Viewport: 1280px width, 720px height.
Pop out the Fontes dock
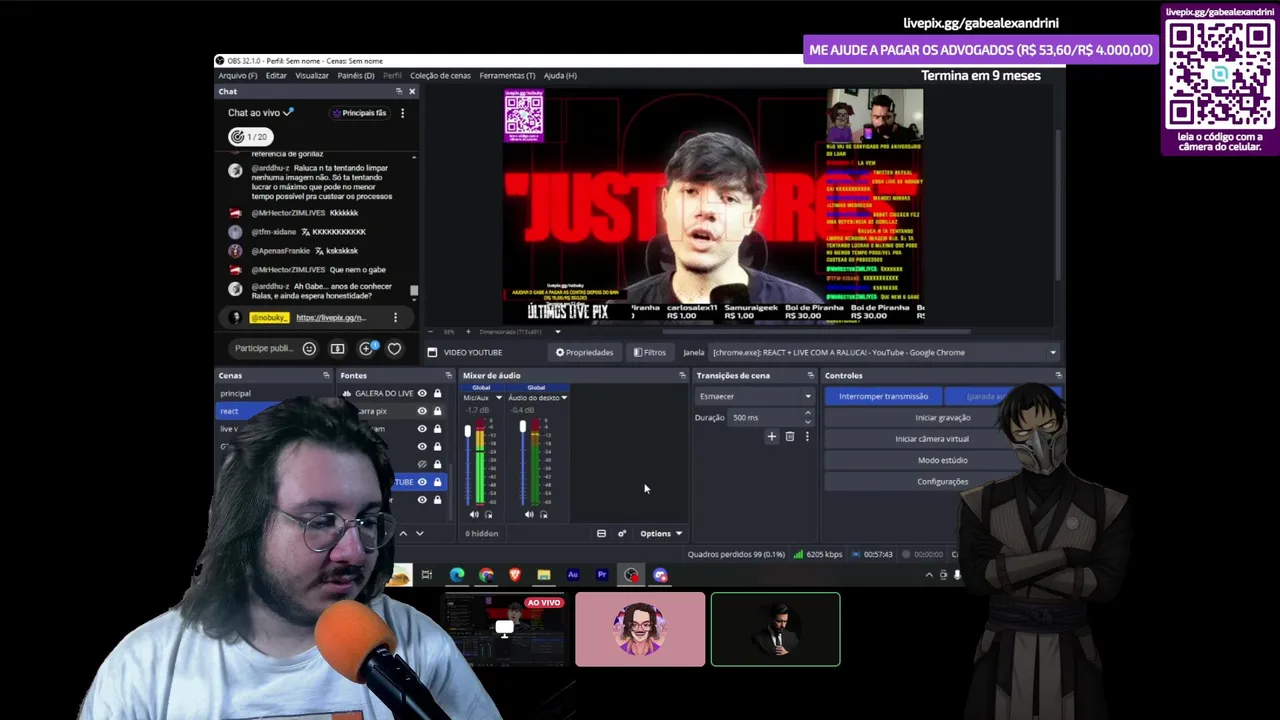point(448,375)
